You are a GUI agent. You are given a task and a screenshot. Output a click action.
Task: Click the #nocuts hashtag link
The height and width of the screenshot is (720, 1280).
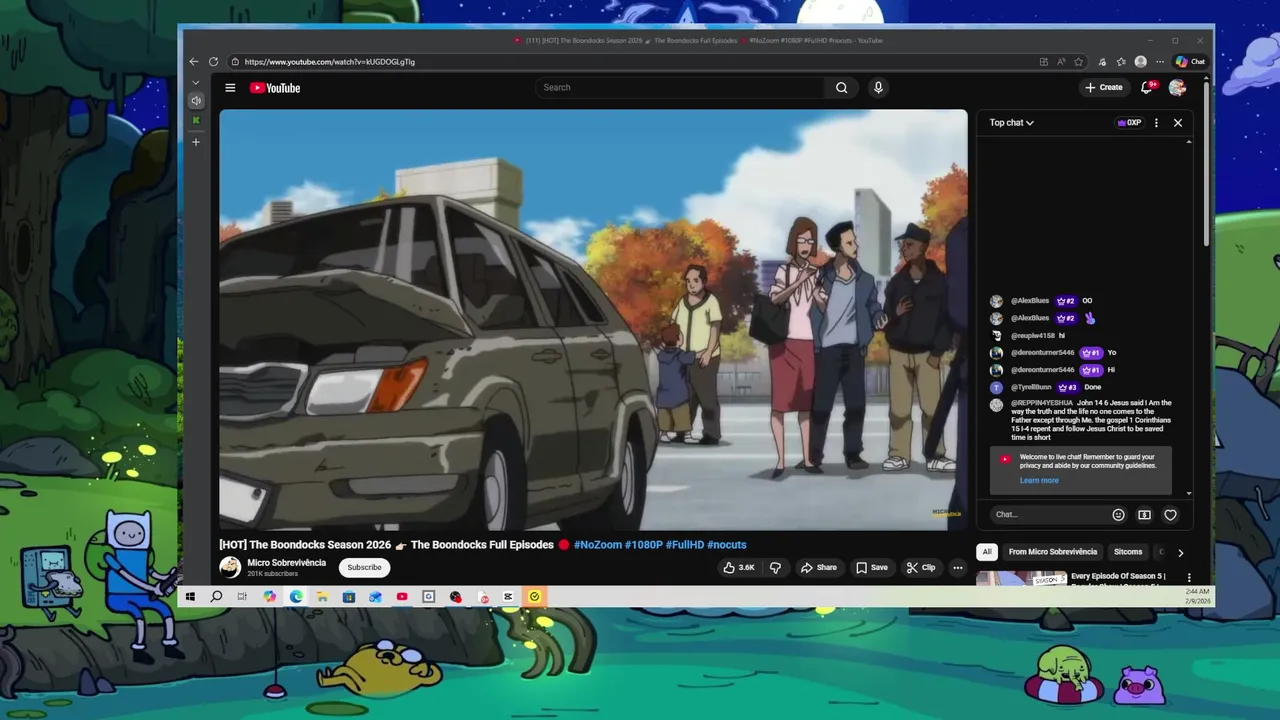click(x=727, y=545)
